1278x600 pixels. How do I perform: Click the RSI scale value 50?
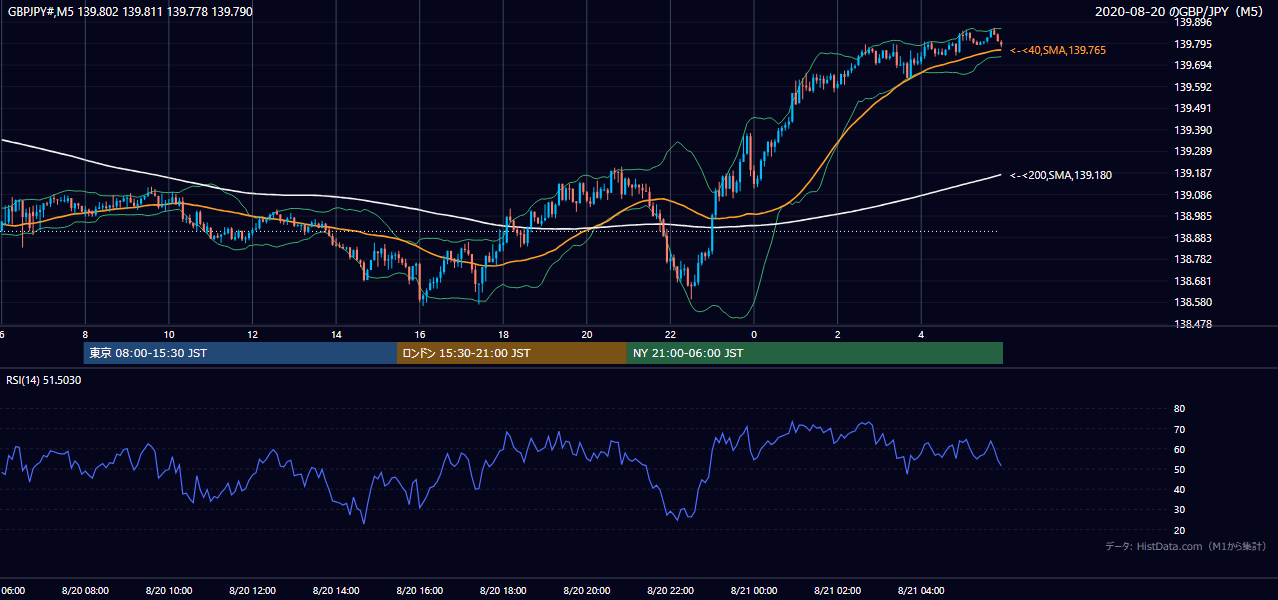pos(1179,469)
